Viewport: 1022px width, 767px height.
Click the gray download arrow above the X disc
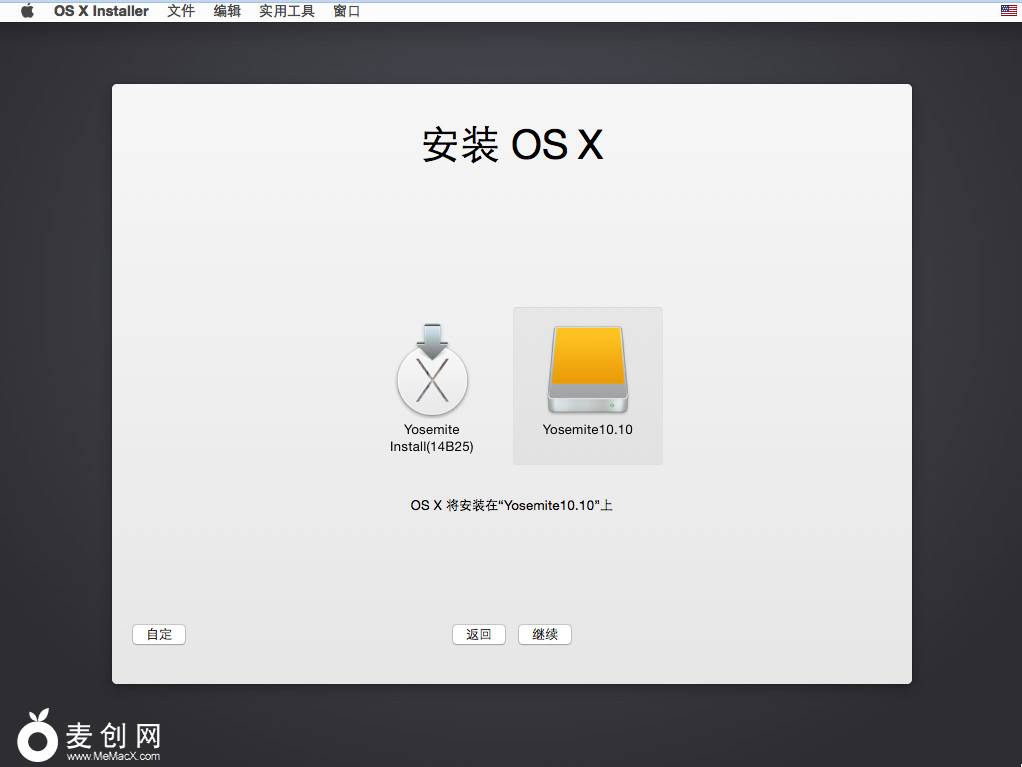pyautogui.click(x=432, y=339)
